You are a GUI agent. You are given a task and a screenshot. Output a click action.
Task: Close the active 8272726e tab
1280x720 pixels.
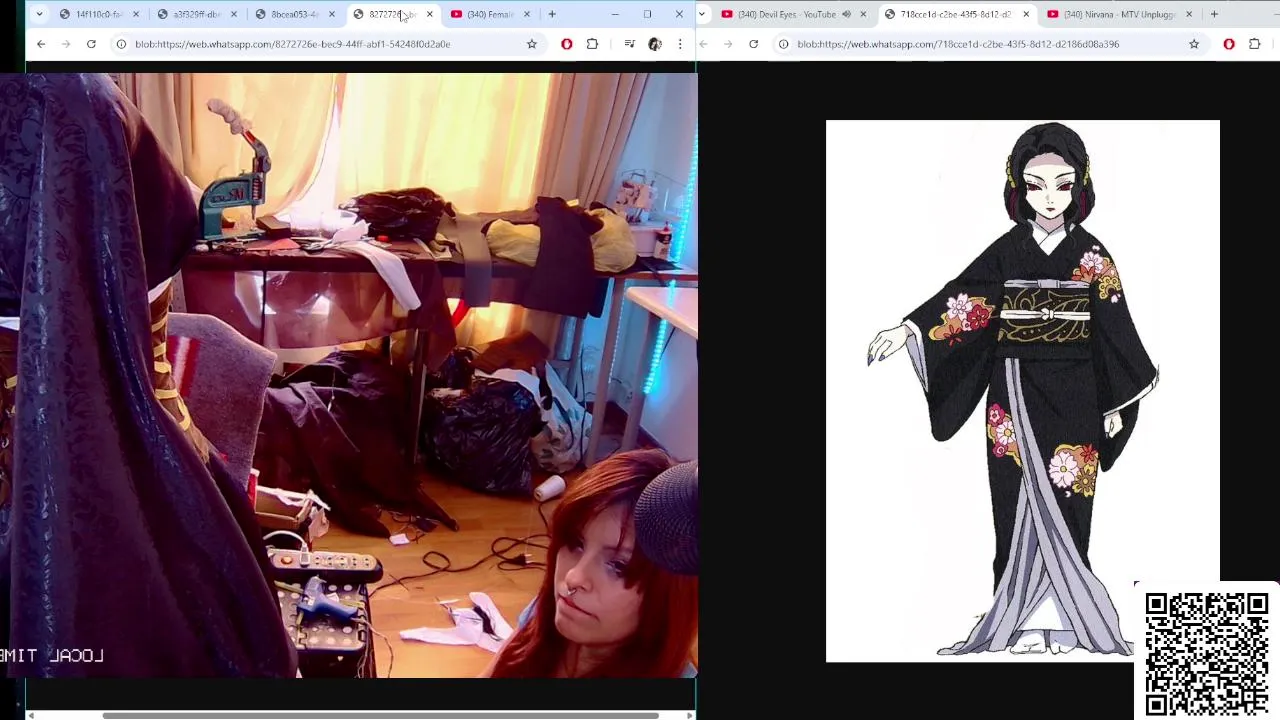[430, 14]
